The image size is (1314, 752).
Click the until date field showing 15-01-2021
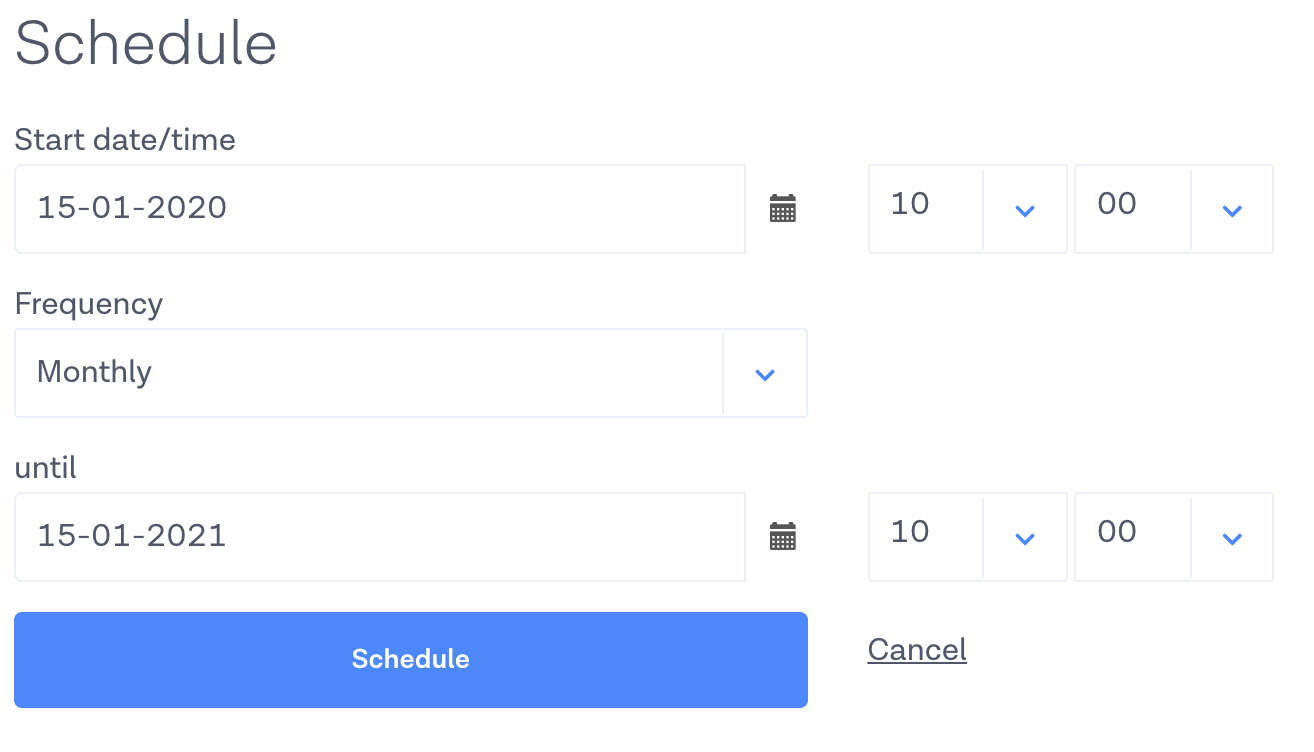(380, 537)
